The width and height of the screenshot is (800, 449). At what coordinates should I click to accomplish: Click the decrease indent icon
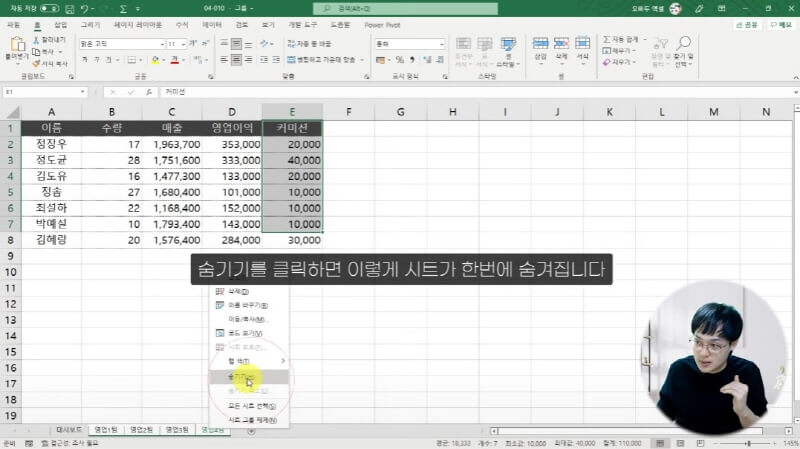tap(264, 60)
